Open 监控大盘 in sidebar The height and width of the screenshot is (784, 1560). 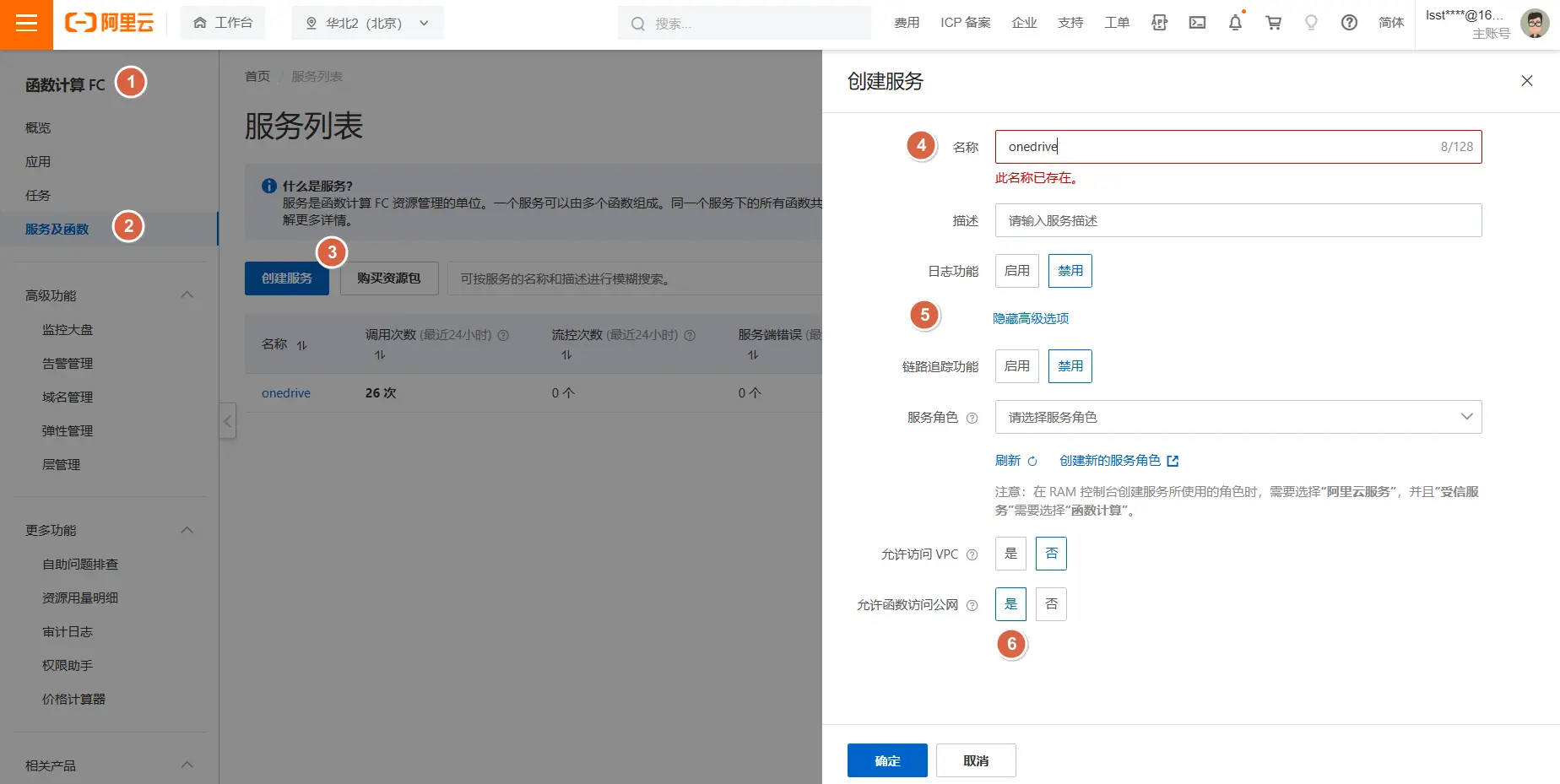click(68, 329)
